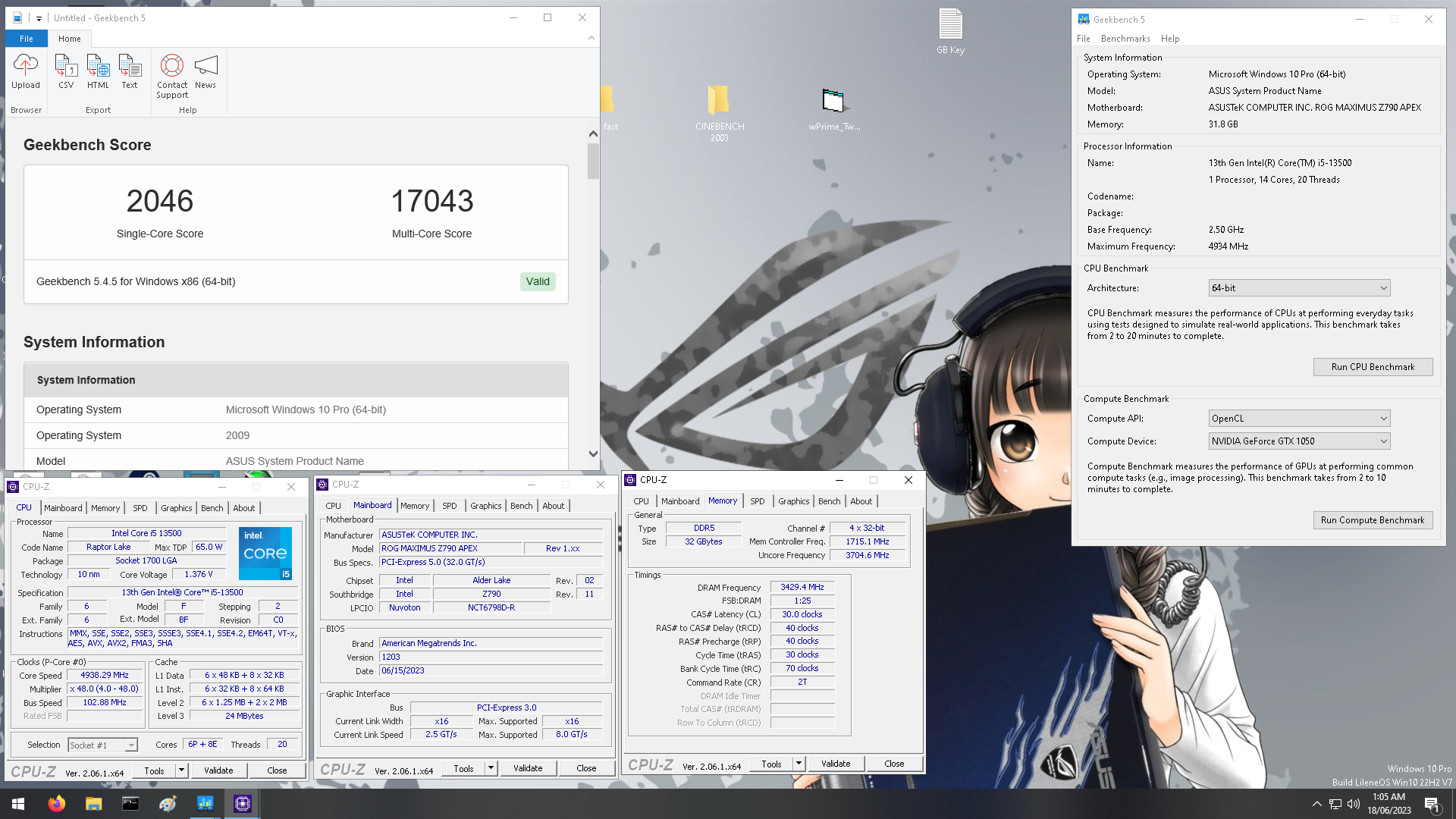Show hidden system tray icons

[x=1316, y=804]
